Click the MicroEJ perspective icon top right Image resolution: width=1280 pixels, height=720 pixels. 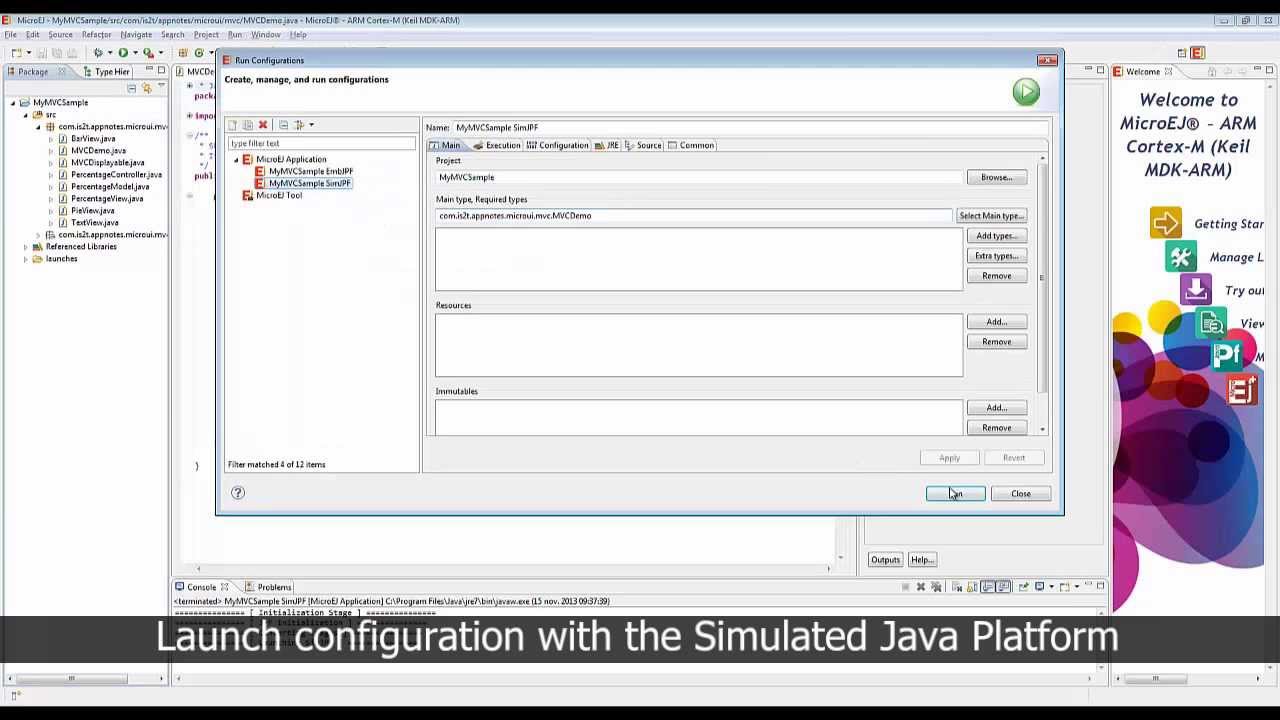[1198, 53]
